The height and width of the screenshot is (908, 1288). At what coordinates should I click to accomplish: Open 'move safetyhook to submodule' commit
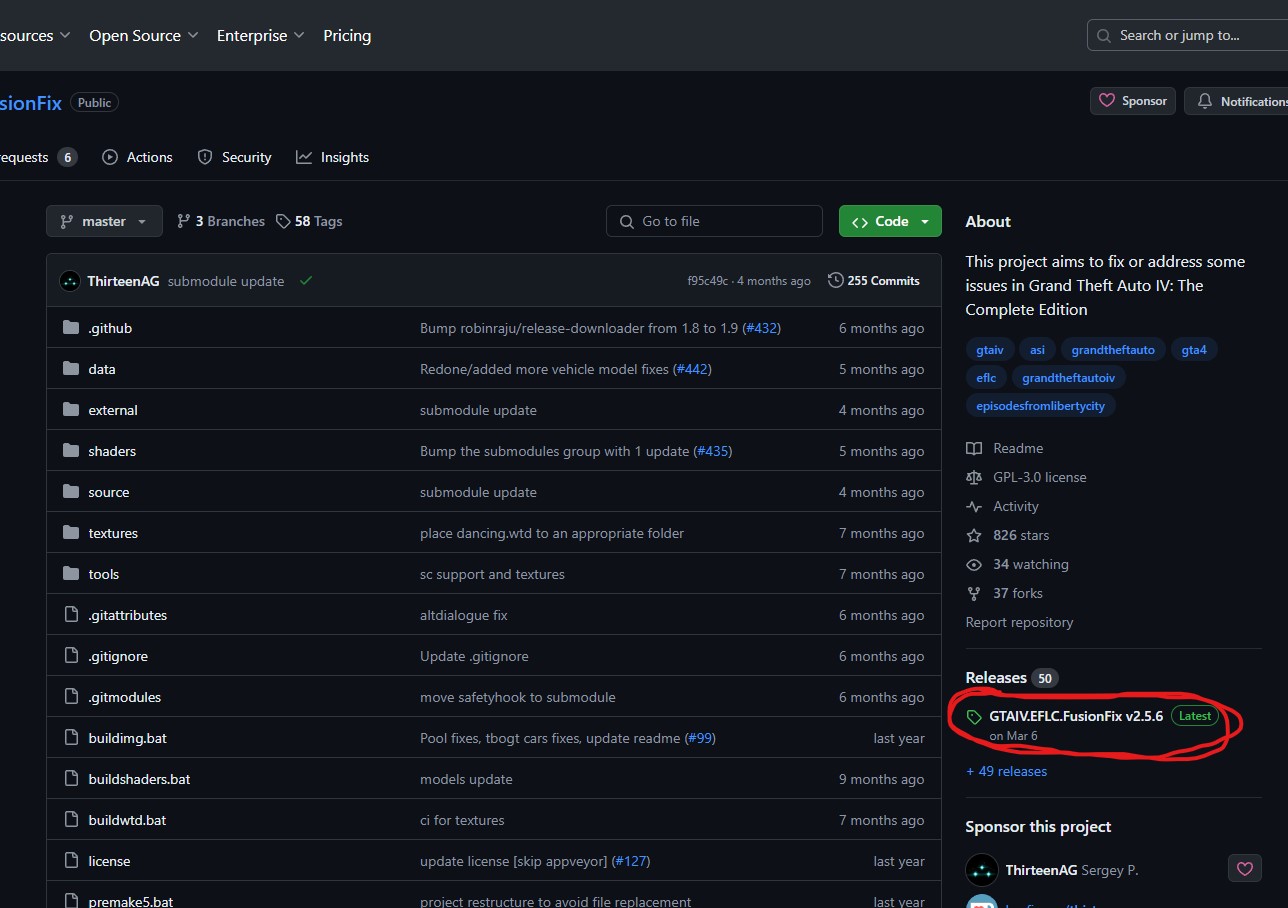(518, 697)
